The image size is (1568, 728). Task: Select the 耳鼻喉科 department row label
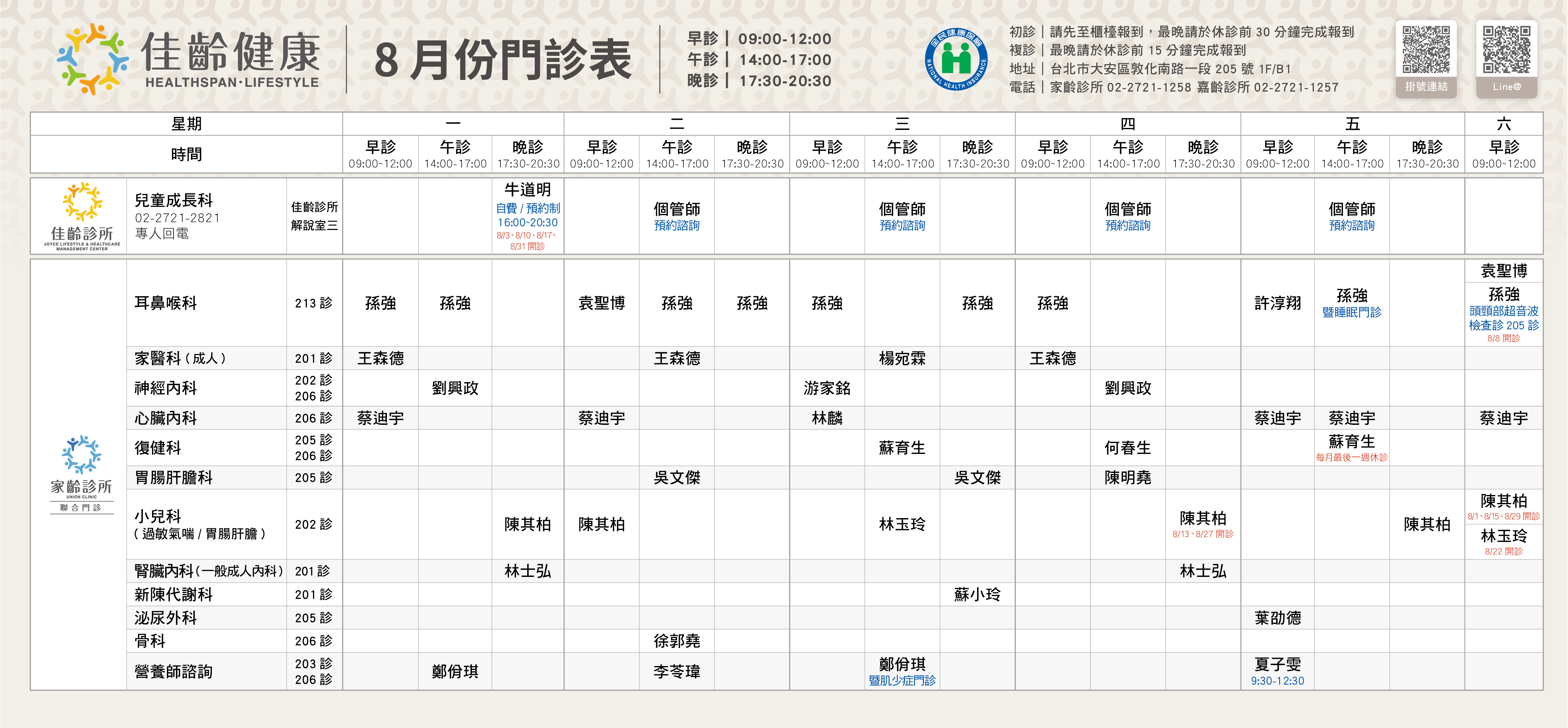[x=166, y=303]
